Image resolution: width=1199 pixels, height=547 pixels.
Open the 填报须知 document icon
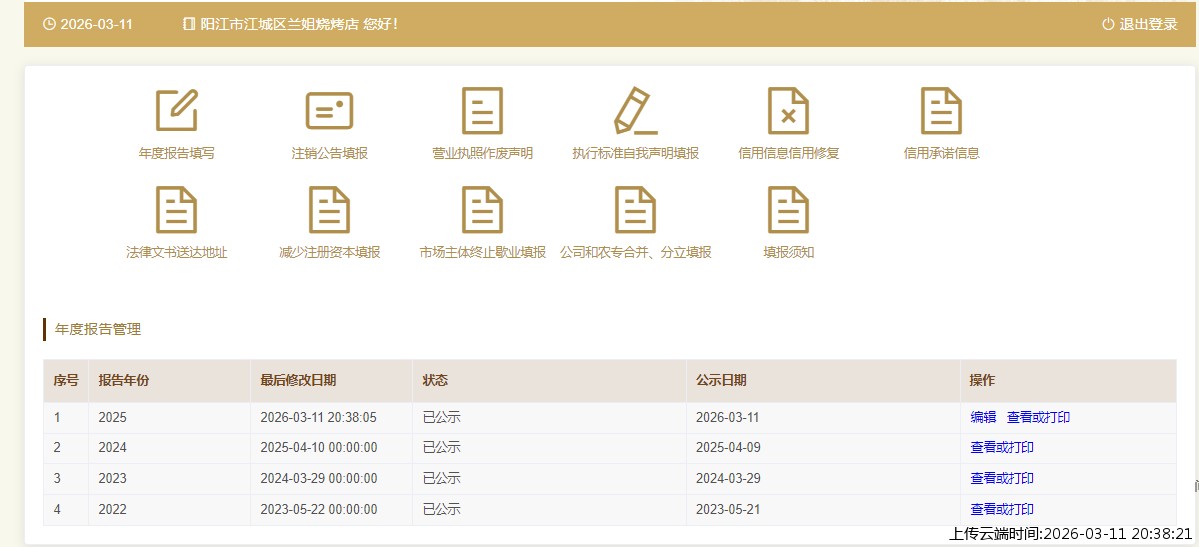click(x=788, y=209)
